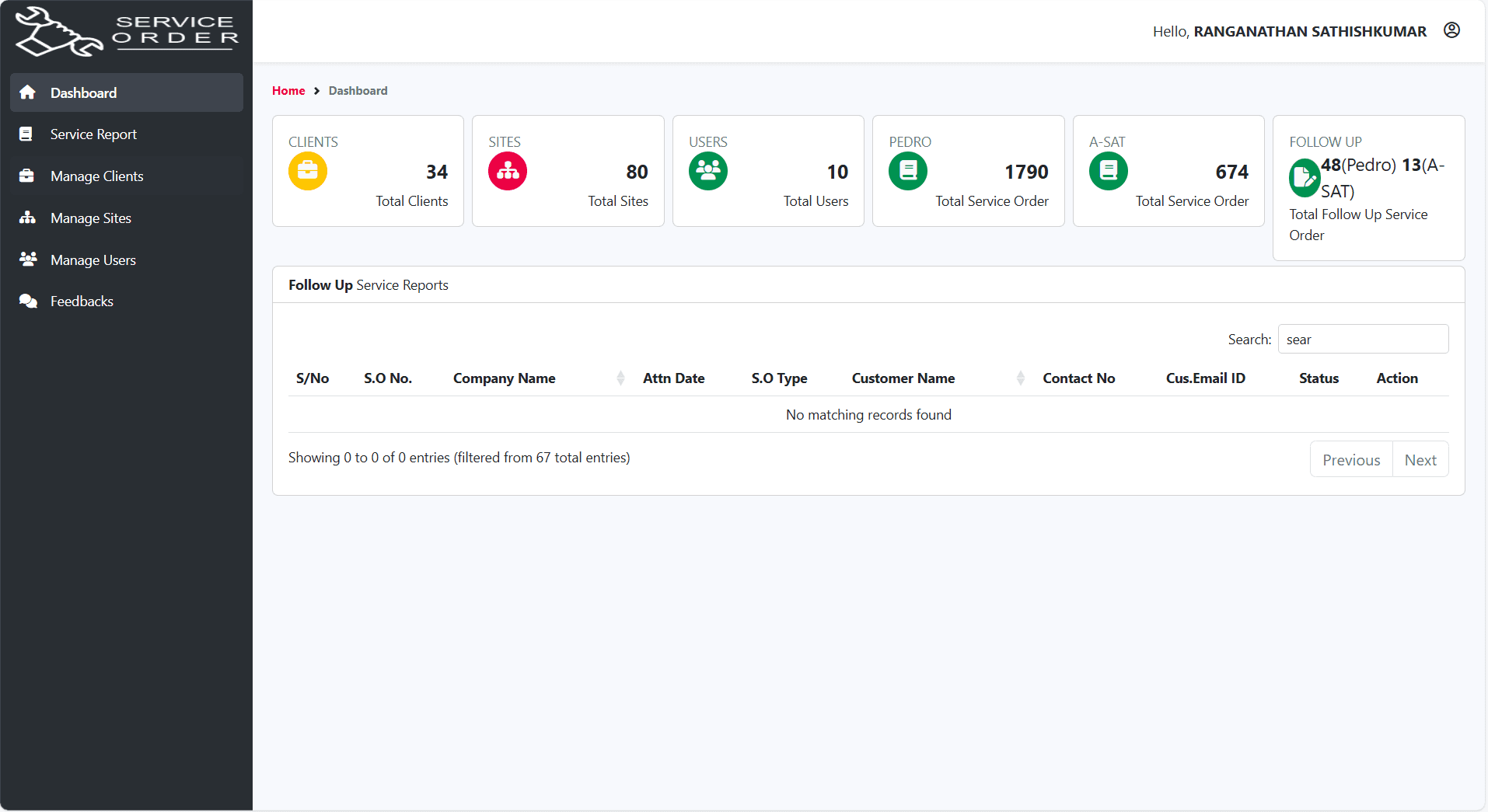
Task: Click the Service Order logo
Action: 126,31
